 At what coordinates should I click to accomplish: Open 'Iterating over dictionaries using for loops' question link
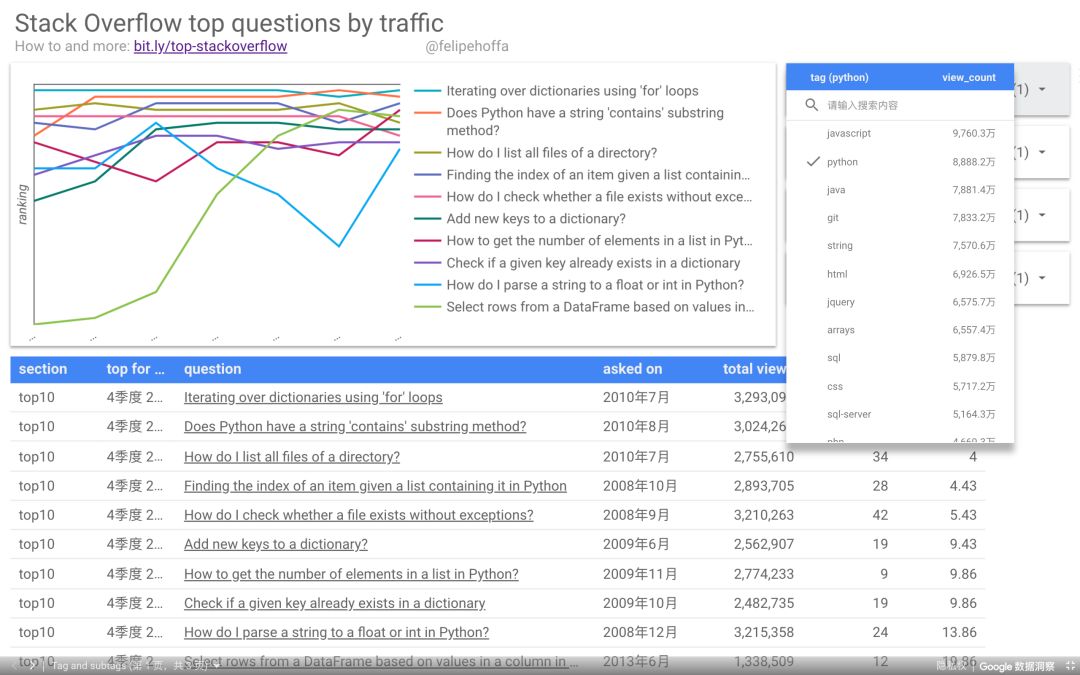313,397
